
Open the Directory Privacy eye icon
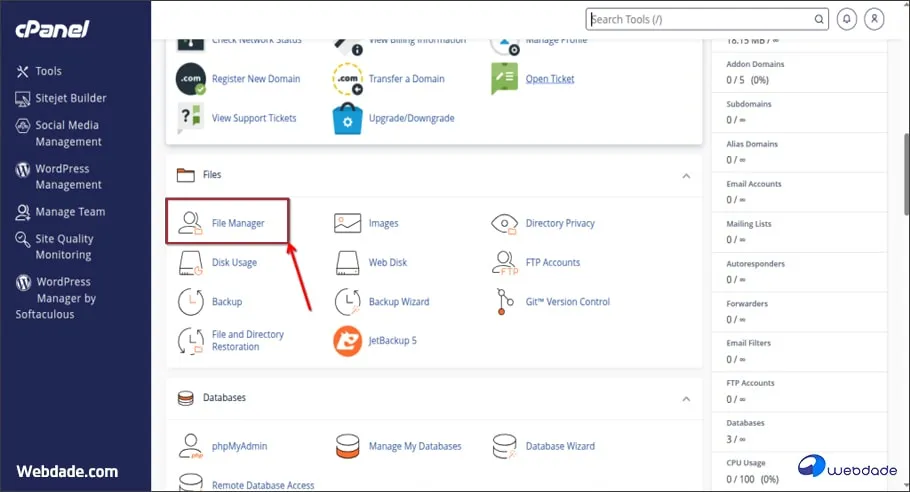click(x=506, y=223)
